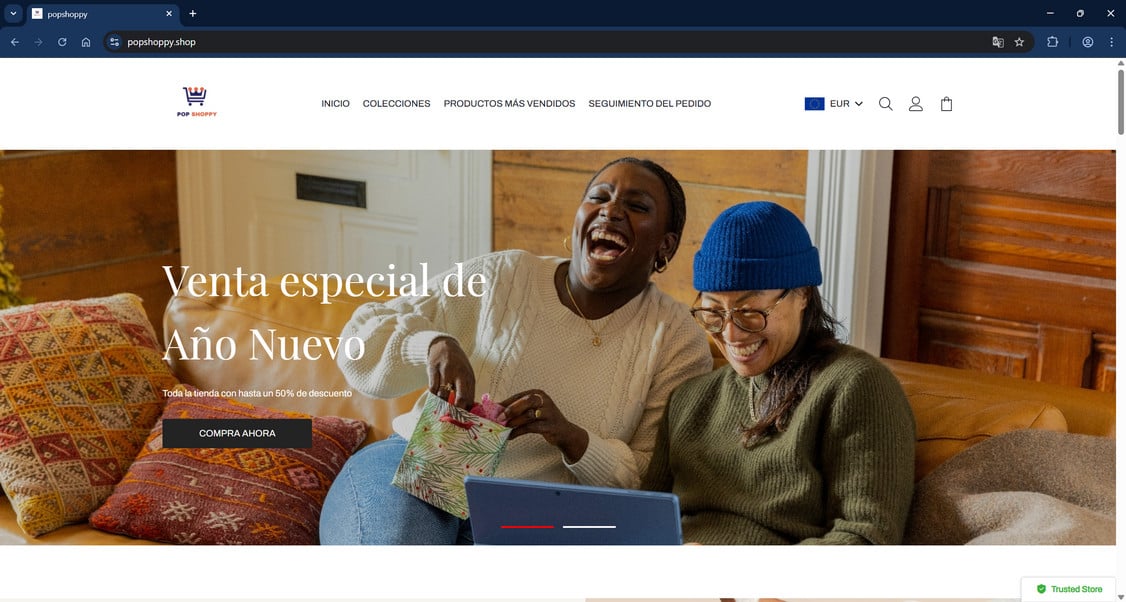Expand the EUR currency selector

[x=834, y=104]
